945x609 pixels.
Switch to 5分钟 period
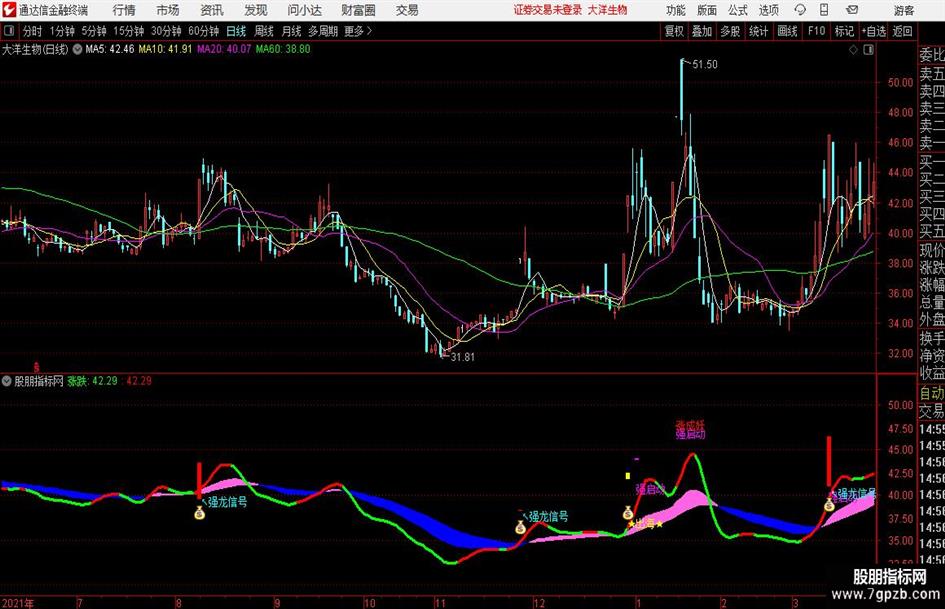[94, 31]
